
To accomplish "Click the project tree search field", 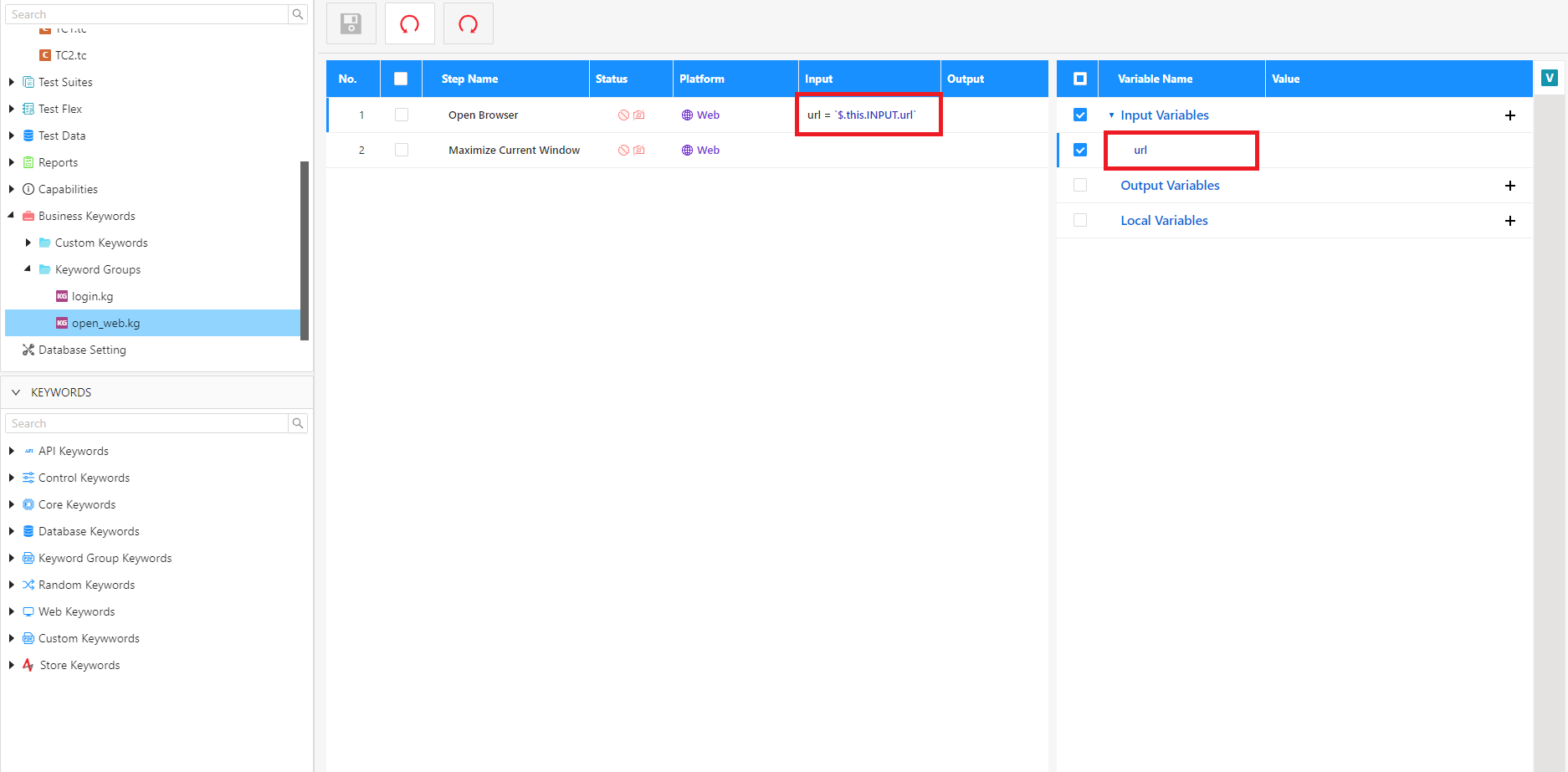I will pos(146,14).
